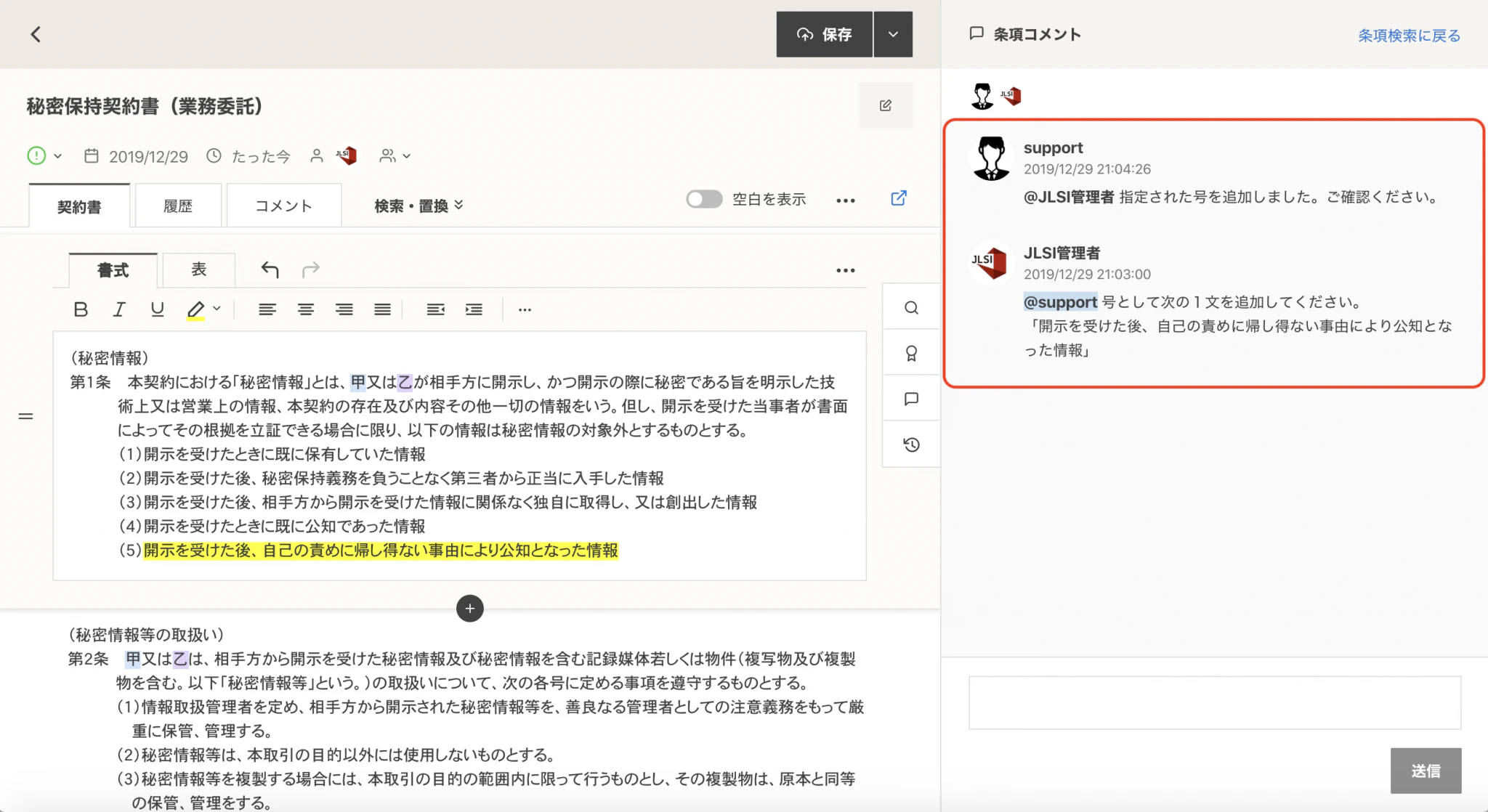Open the 検索・置換 dropdown
The height and width of the screenshot is (812, 1488).
(x=418, y=206)
